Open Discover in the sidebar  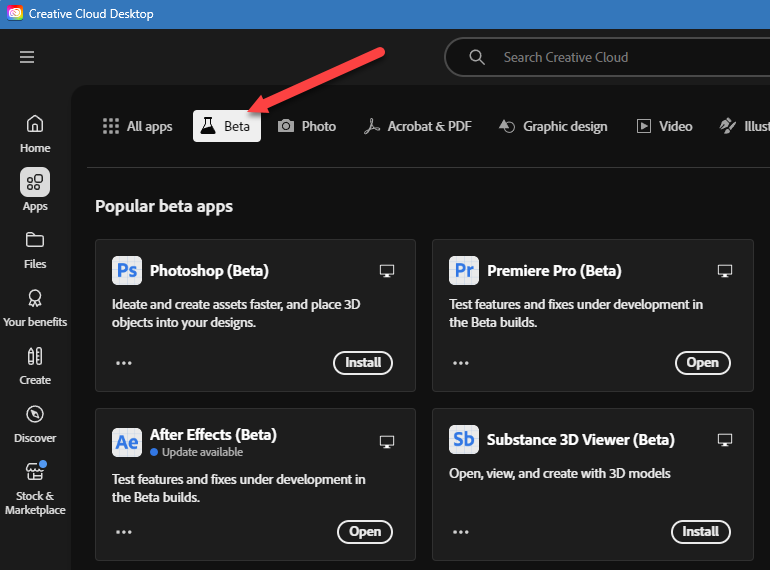[x=35, y=423]
